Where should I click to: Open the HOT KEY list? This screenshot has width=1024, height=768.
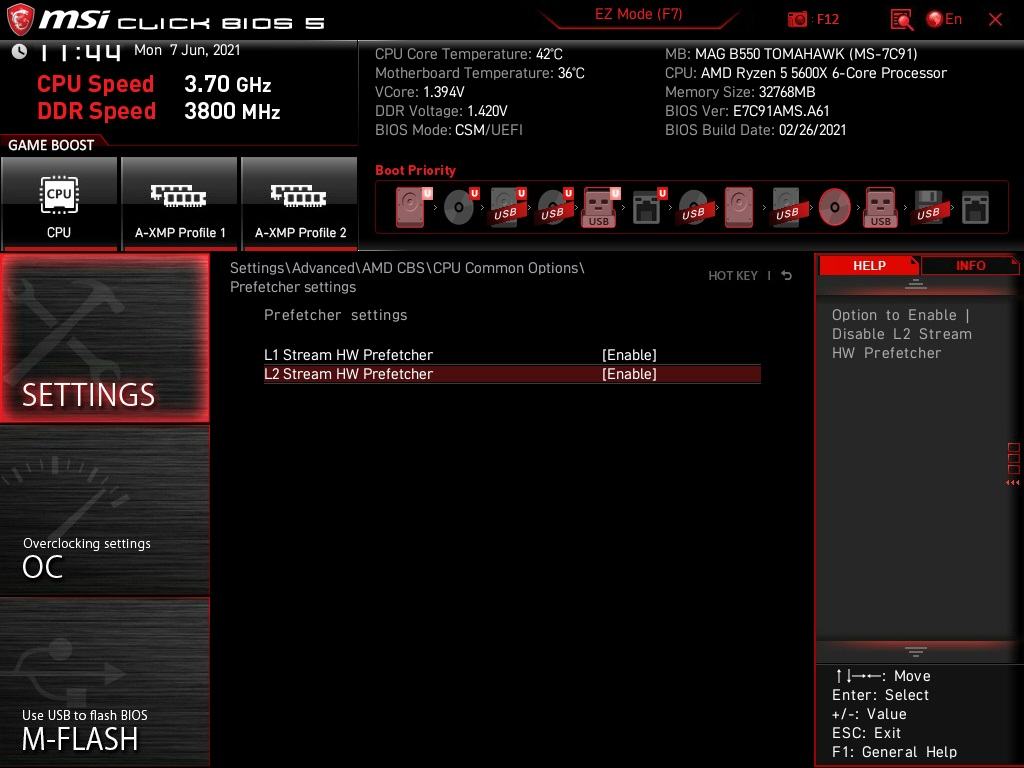[733, 276]
